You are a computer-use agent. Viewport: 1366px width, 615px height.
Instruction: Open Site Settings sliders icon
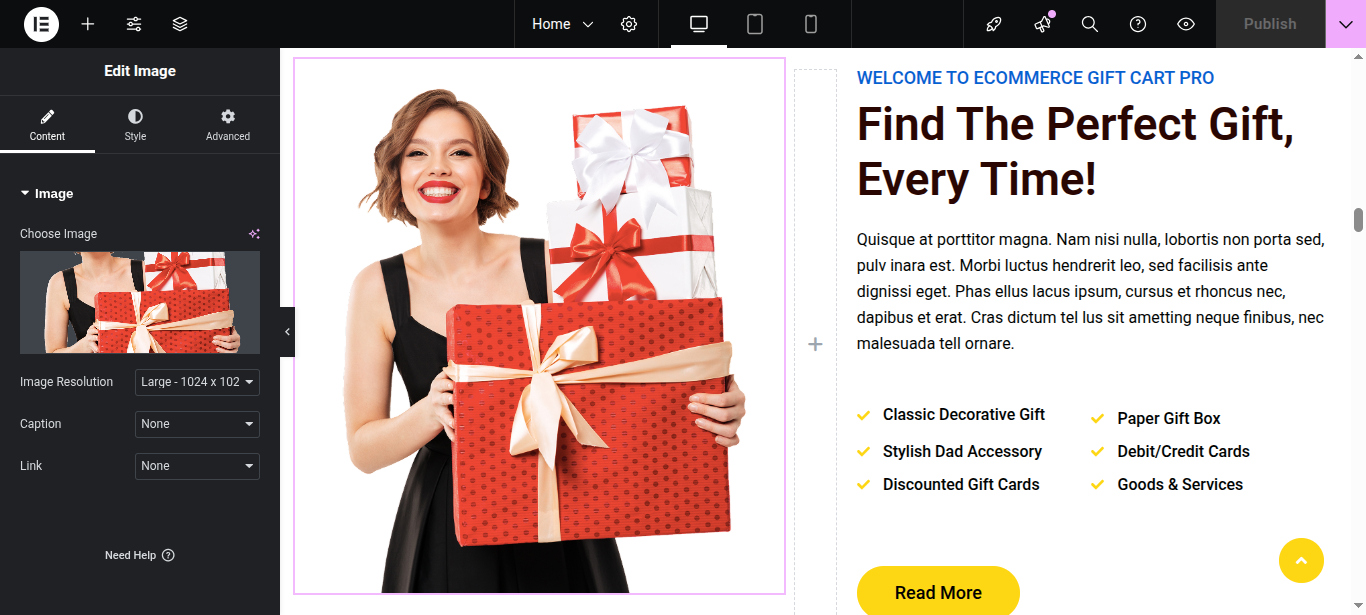(134, 24)
